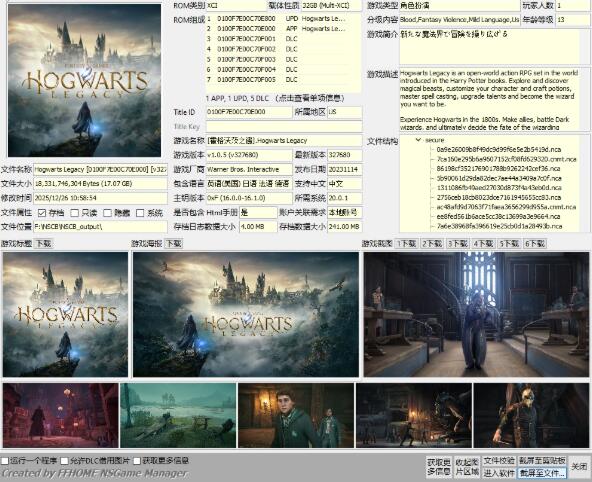Click the masked dark wizard screenshot thumbnail
Screen dimensions: 592x482
click(x=532, y=415)
